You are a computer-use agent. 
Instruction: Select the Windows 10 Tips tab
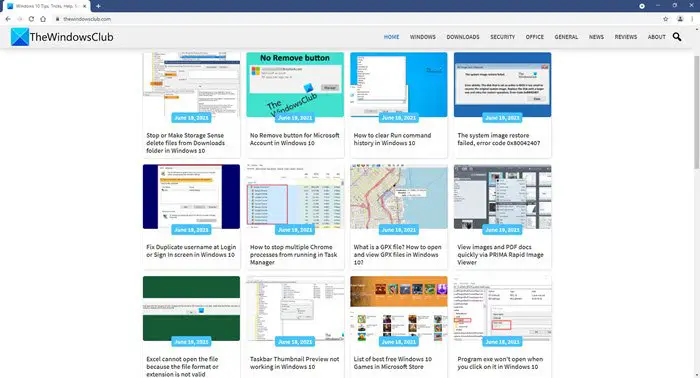pos(46,6)
